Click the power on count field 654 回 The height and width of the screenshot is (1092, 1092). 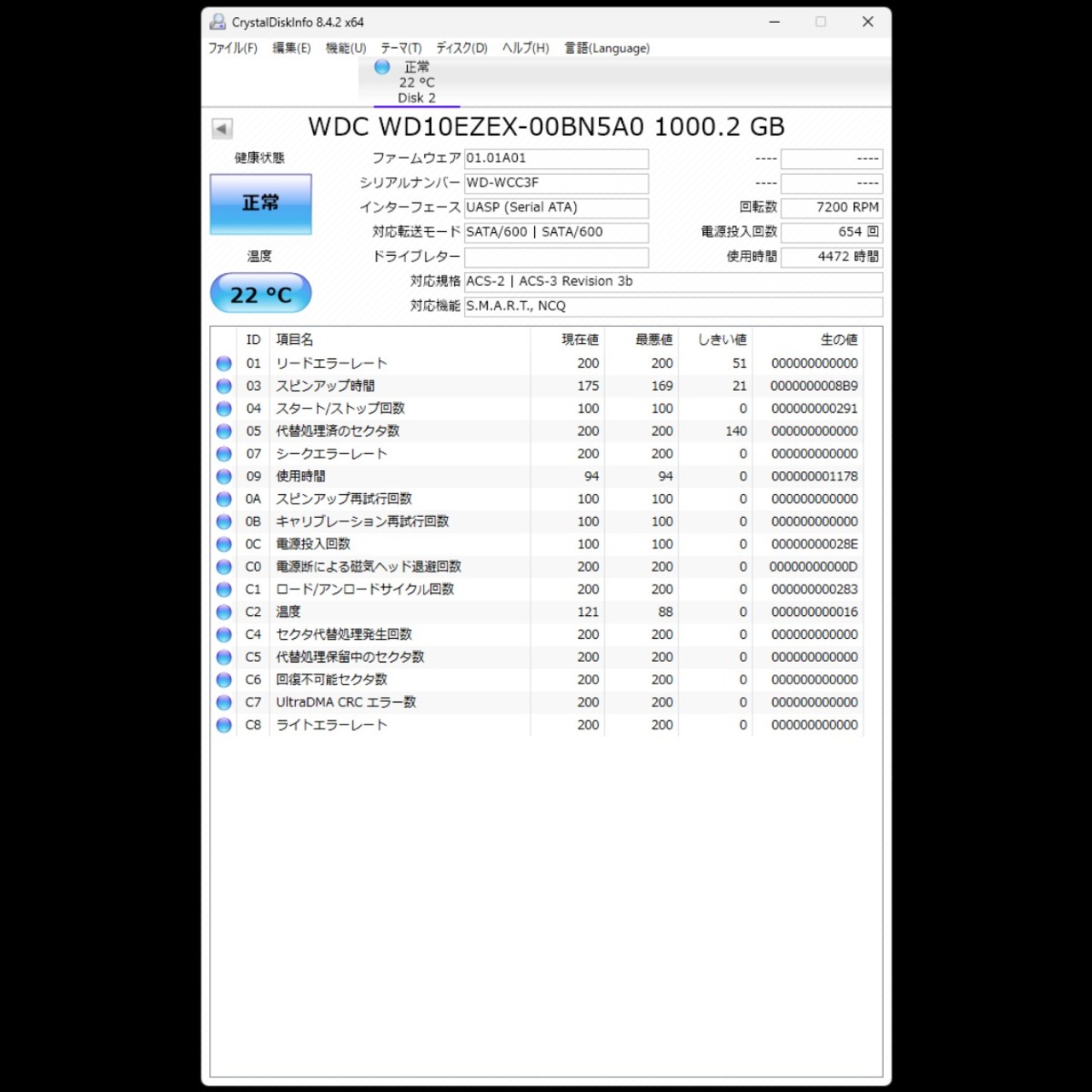[832, 232]
